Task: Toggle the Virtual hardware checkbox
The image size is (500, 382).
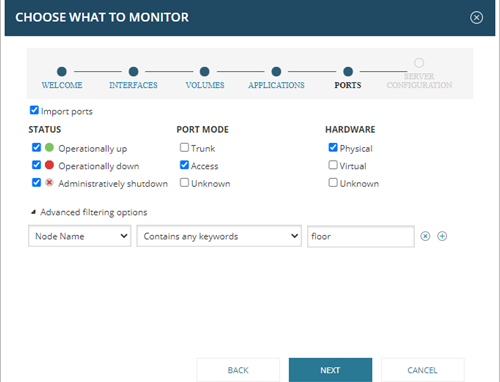Action: [x=333, y=165]
